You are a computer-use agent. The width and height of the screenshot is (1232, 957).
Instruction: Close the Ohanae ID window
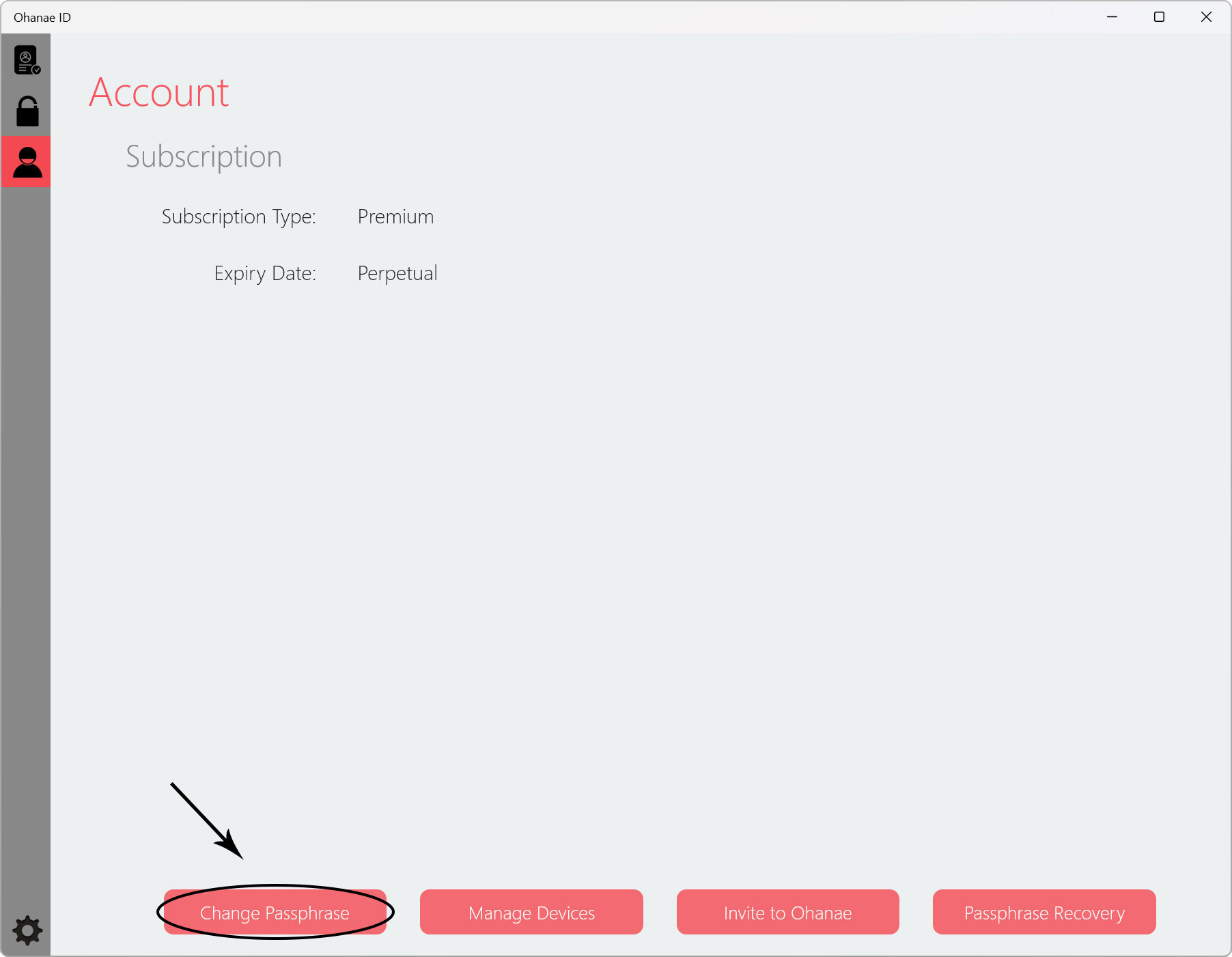click(x=1206, y=17)
